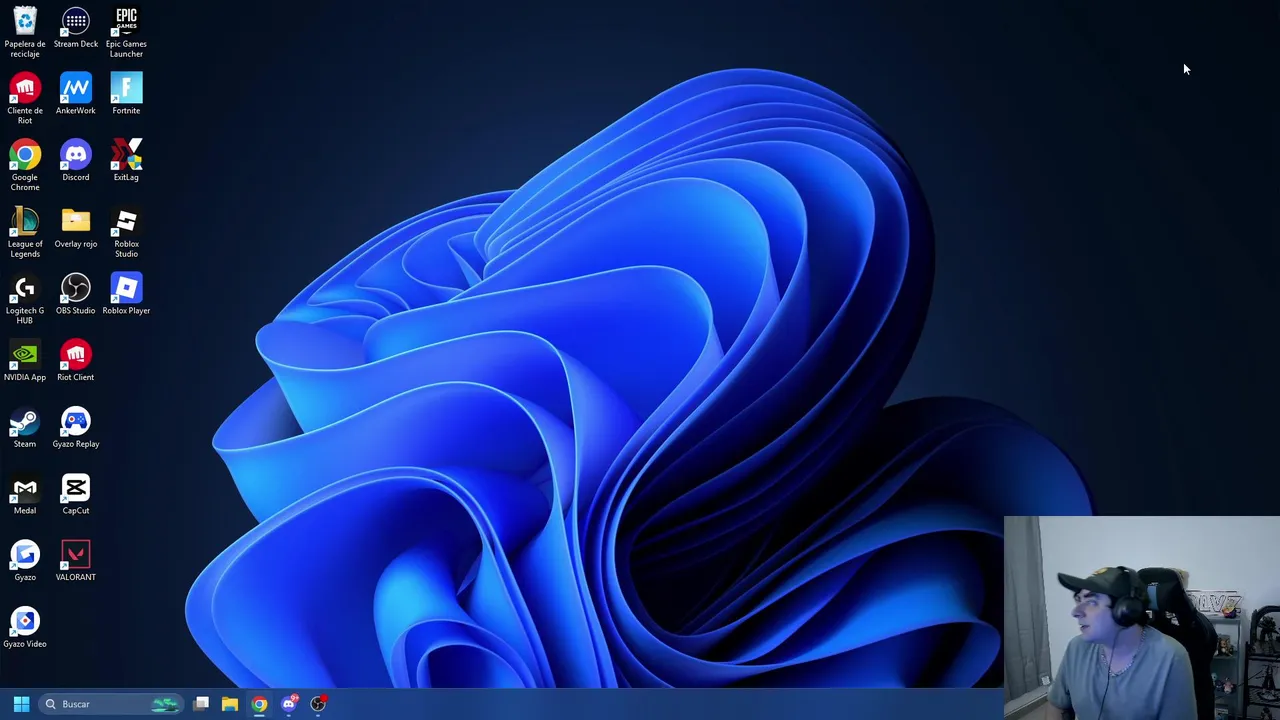Open Task View from the taskbar
Viewport: 1280px width, 720px height.
(201, 704)
